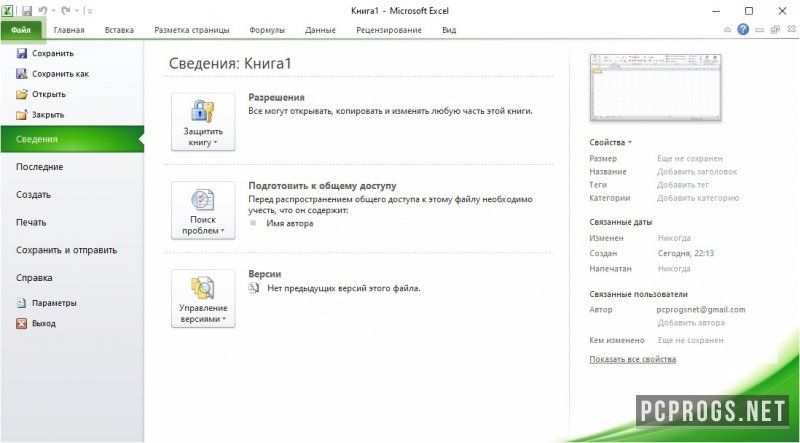The image size is (800, 443).
Task: Switch to the Вид ribbon tab
Action: coord(449,30)
